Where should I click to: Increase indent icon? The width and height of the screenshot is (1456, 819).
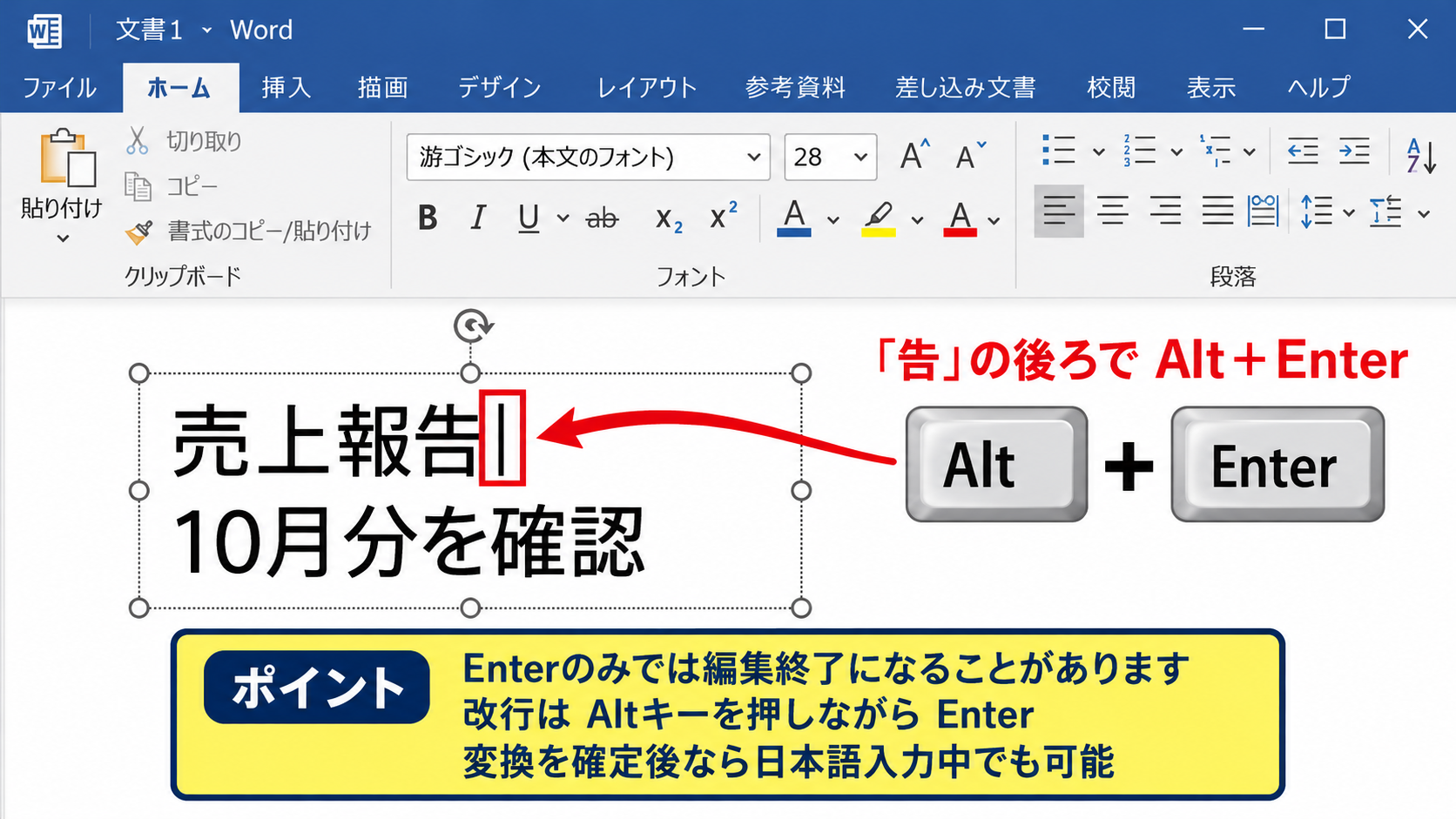[1354, 151]
